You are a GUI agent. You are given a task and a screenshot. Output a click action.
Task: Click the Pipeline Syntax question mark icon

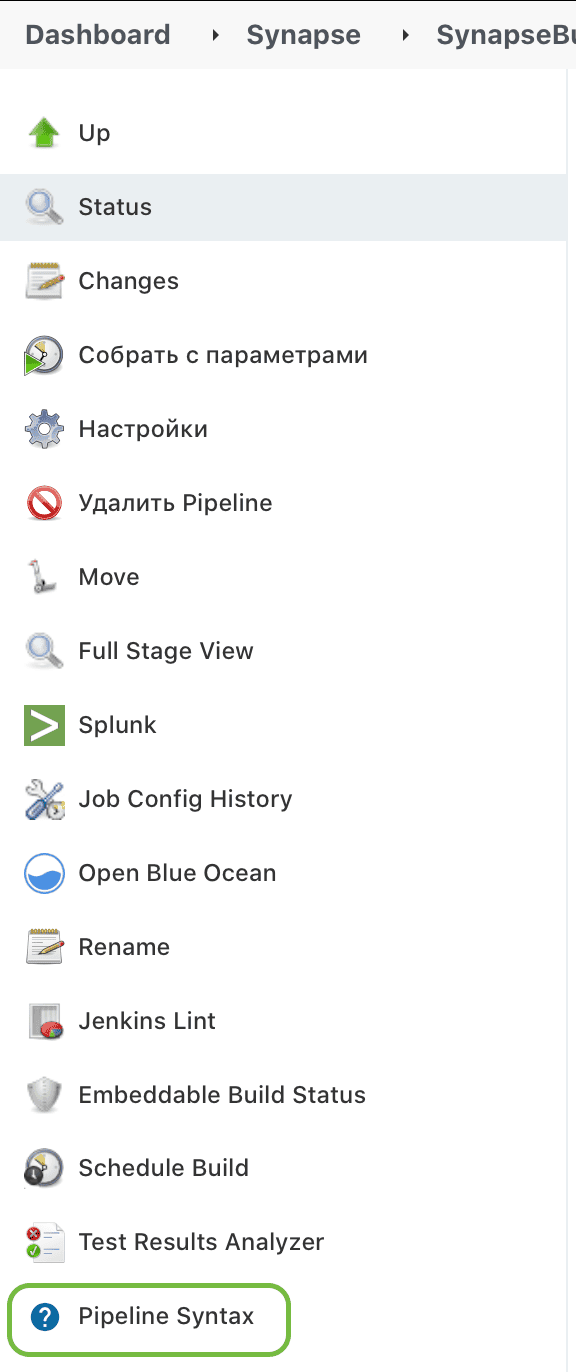[44, 1317]
